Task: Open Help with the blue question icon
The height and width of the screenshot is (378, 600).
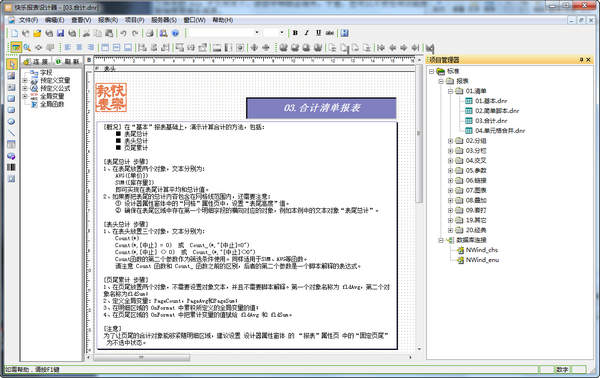Action: [x=175, y=33]
